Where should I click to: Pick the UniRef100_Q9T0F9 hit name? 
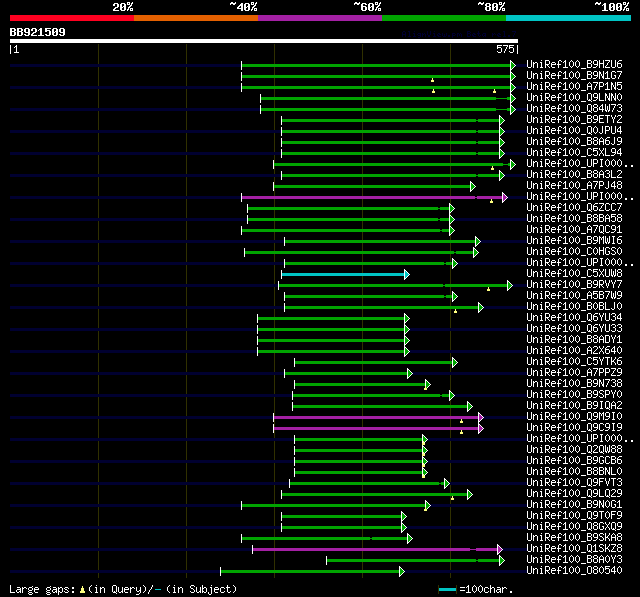pyautogui.click(x=574, y=516)
